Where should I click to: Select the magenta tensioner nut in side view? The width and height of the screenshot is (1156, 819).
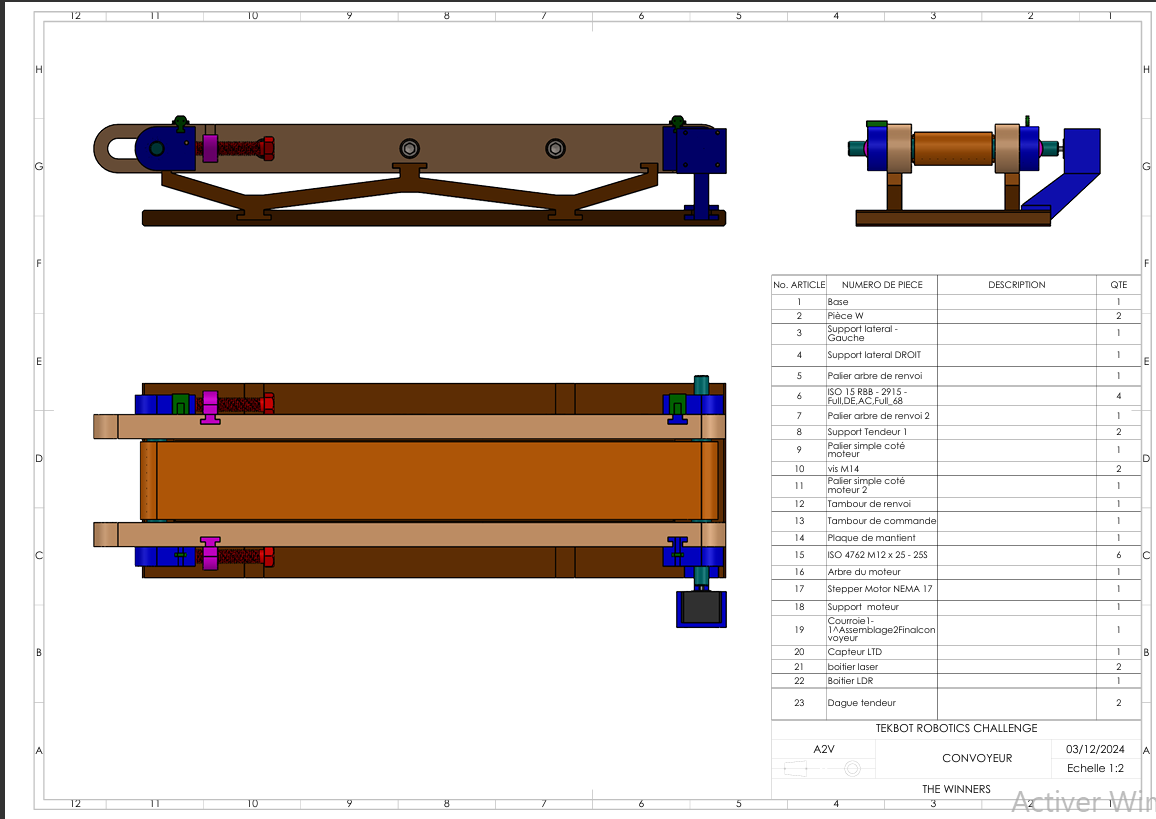click(x=210, y=149)
